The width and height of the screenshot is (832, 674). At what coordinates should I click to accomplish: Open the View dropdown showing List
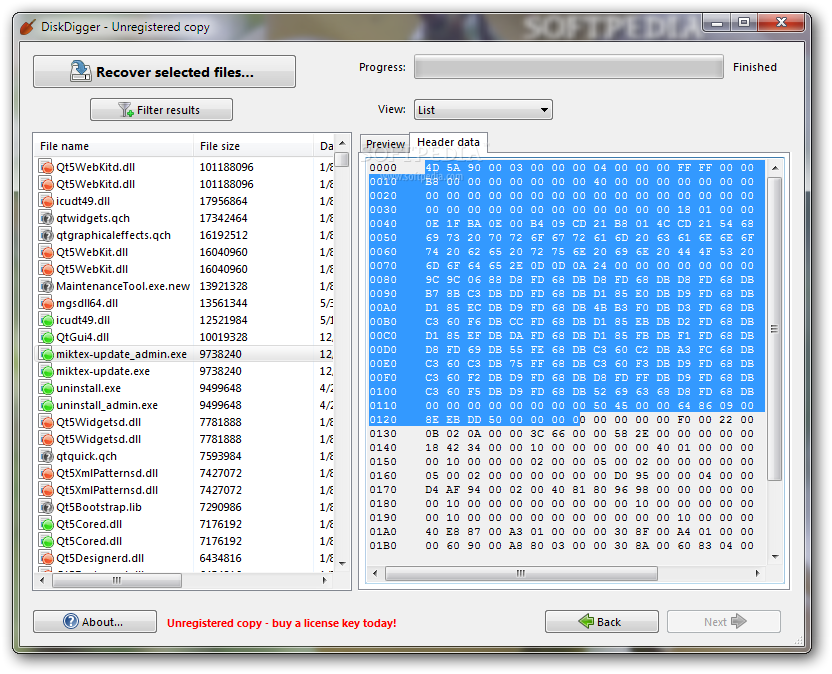(483, 110)
